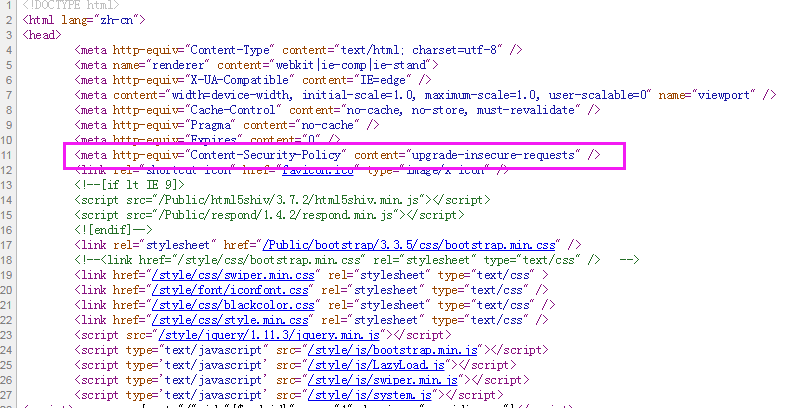Click the <![endif]--> comment line
The height and width of the screenshot is (408, 807).
coord(113,230)
